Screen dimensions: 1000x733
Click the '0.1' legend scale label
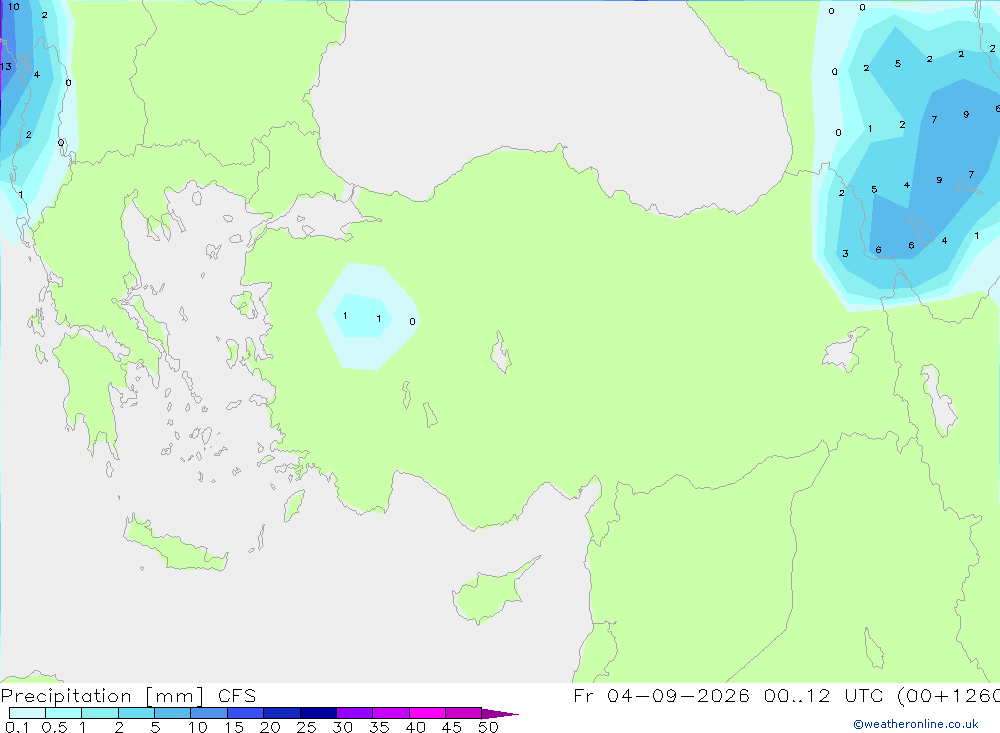pyautogui.click(x=17, y=727)
